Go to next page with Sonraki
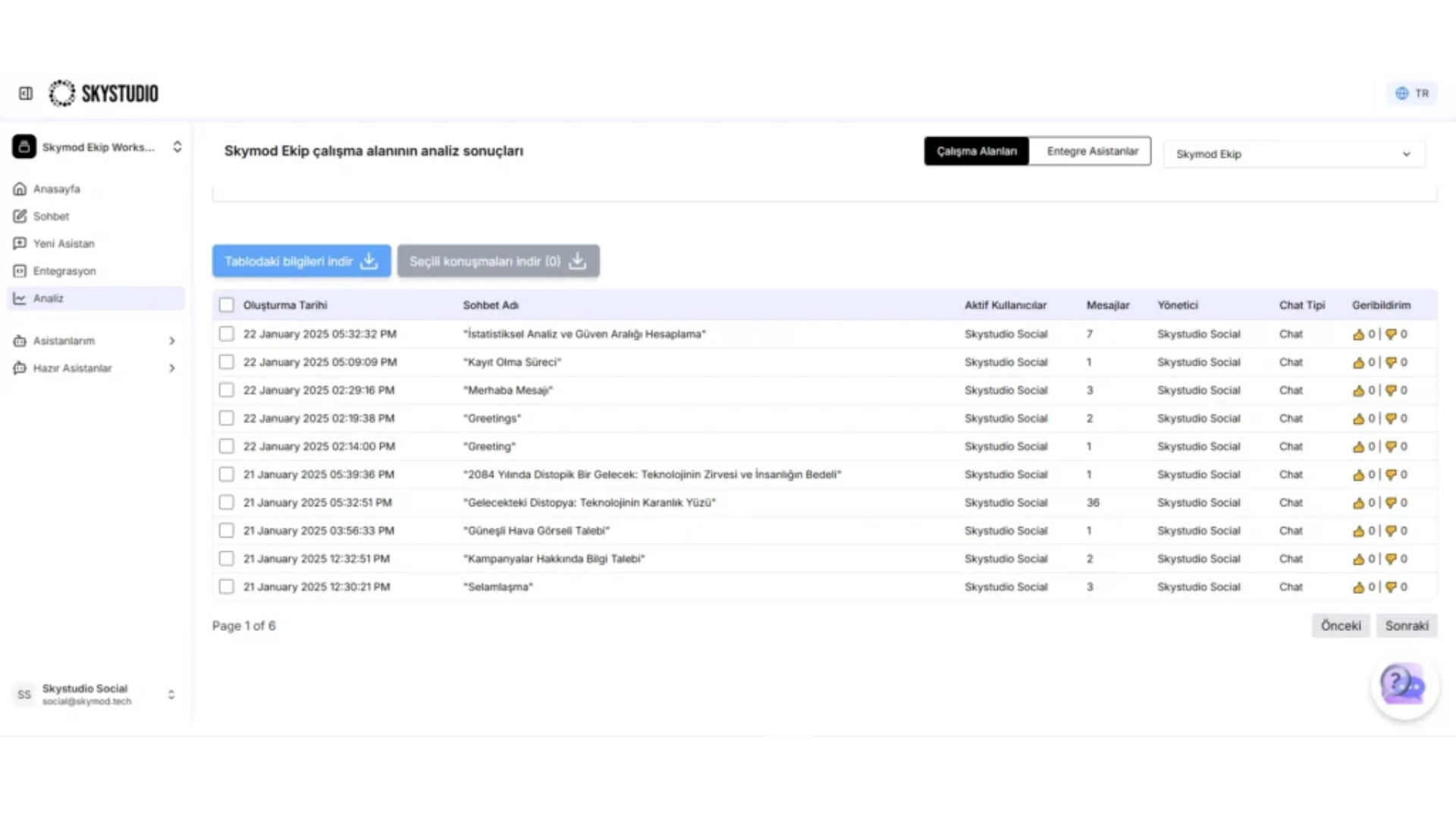 click(x=1407, y=626)
